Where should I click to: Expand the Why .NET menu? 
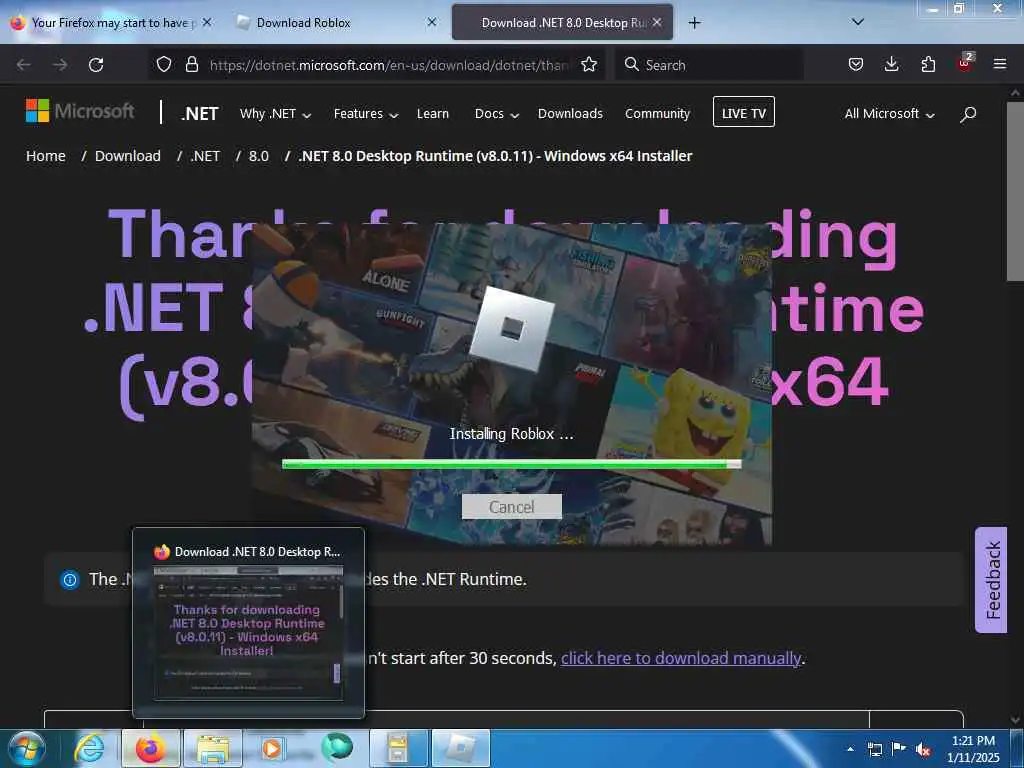(x=275, y=114)
